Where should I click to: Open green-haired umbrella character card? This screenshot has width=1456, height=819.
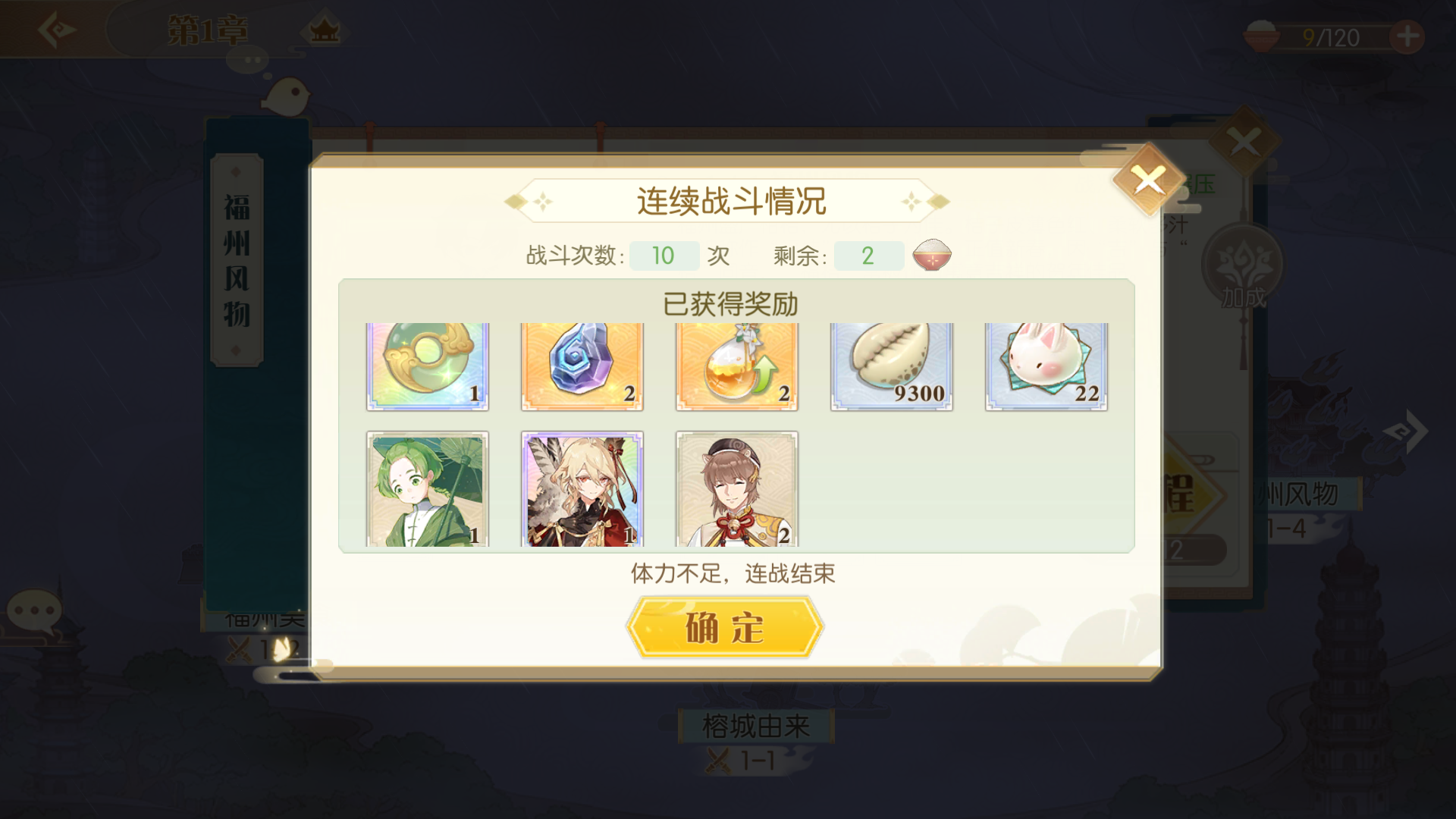pyautogui.click(x=428, y=489)
